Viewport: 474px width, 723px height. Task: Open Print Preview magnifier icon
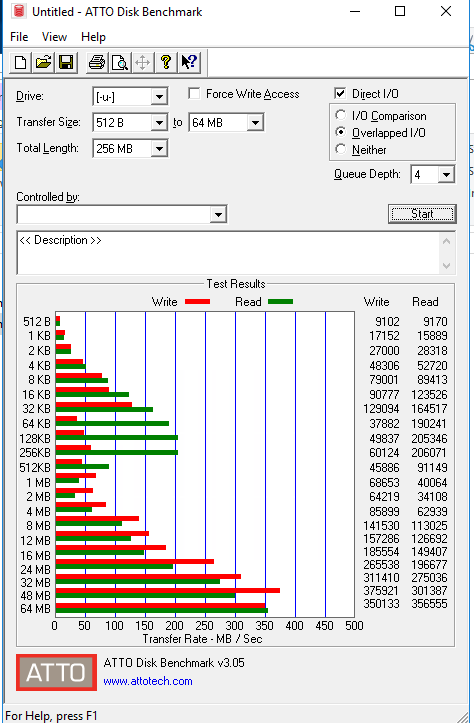(120, 62)
